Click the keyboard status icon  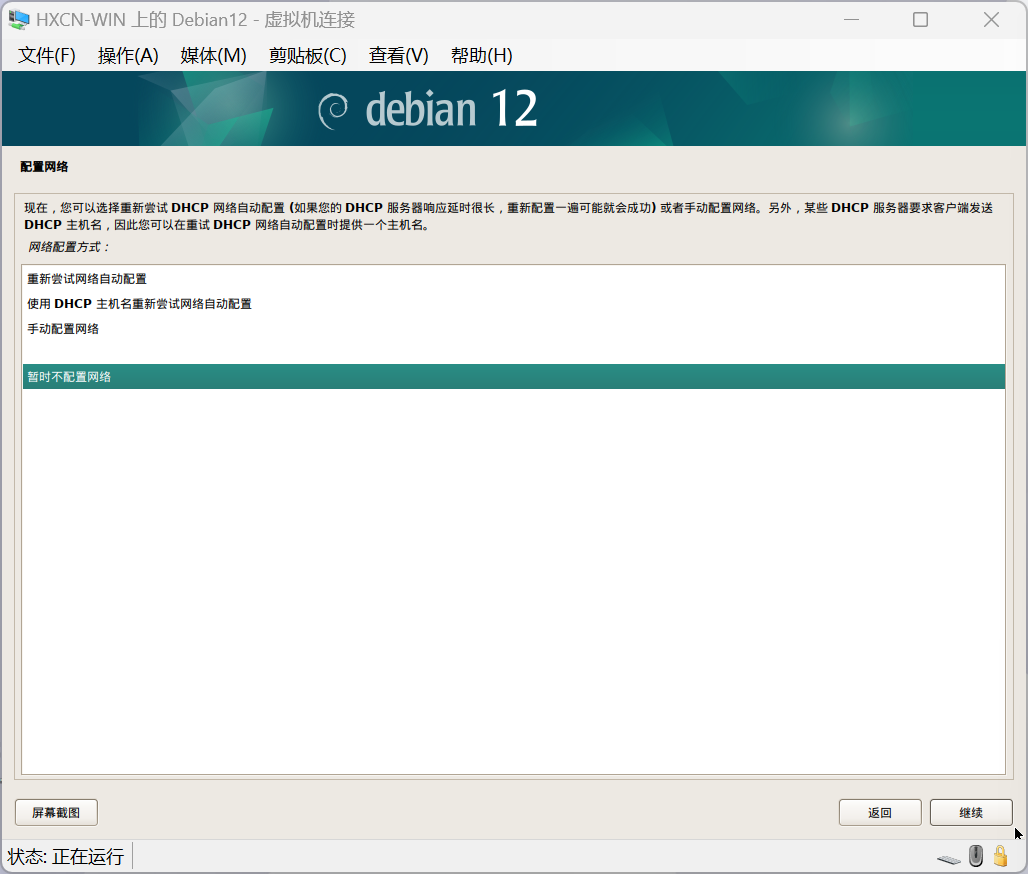click(949, 859)
